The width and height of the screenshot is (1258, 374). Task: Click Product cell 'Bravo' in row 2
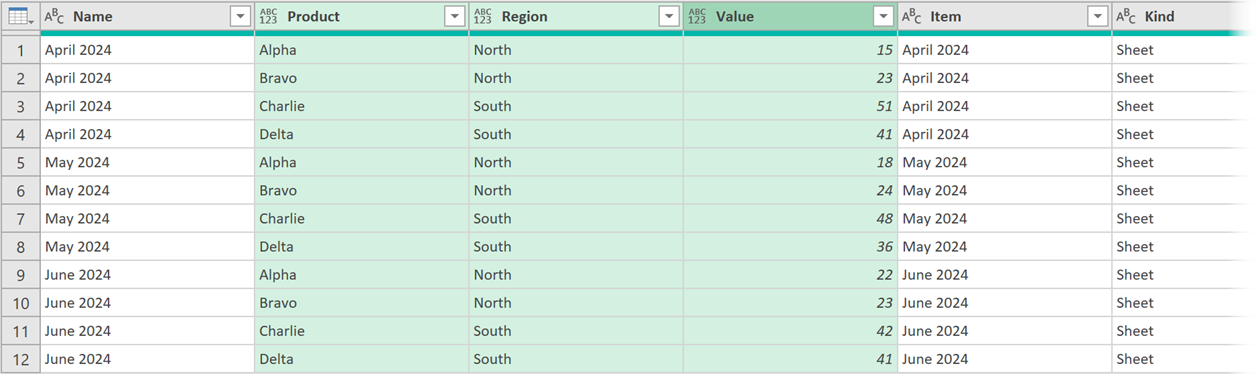pos(362,78)
